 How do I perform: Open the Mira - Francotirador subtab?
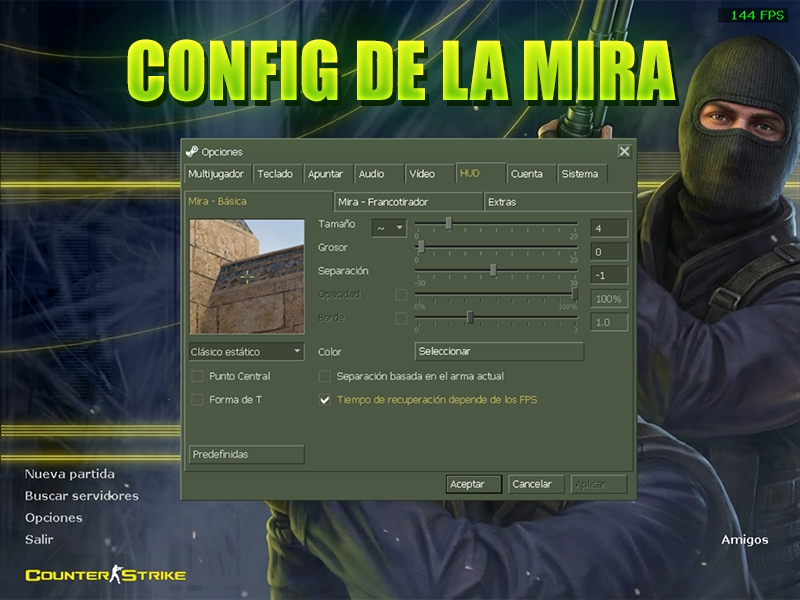coord(408,202)
